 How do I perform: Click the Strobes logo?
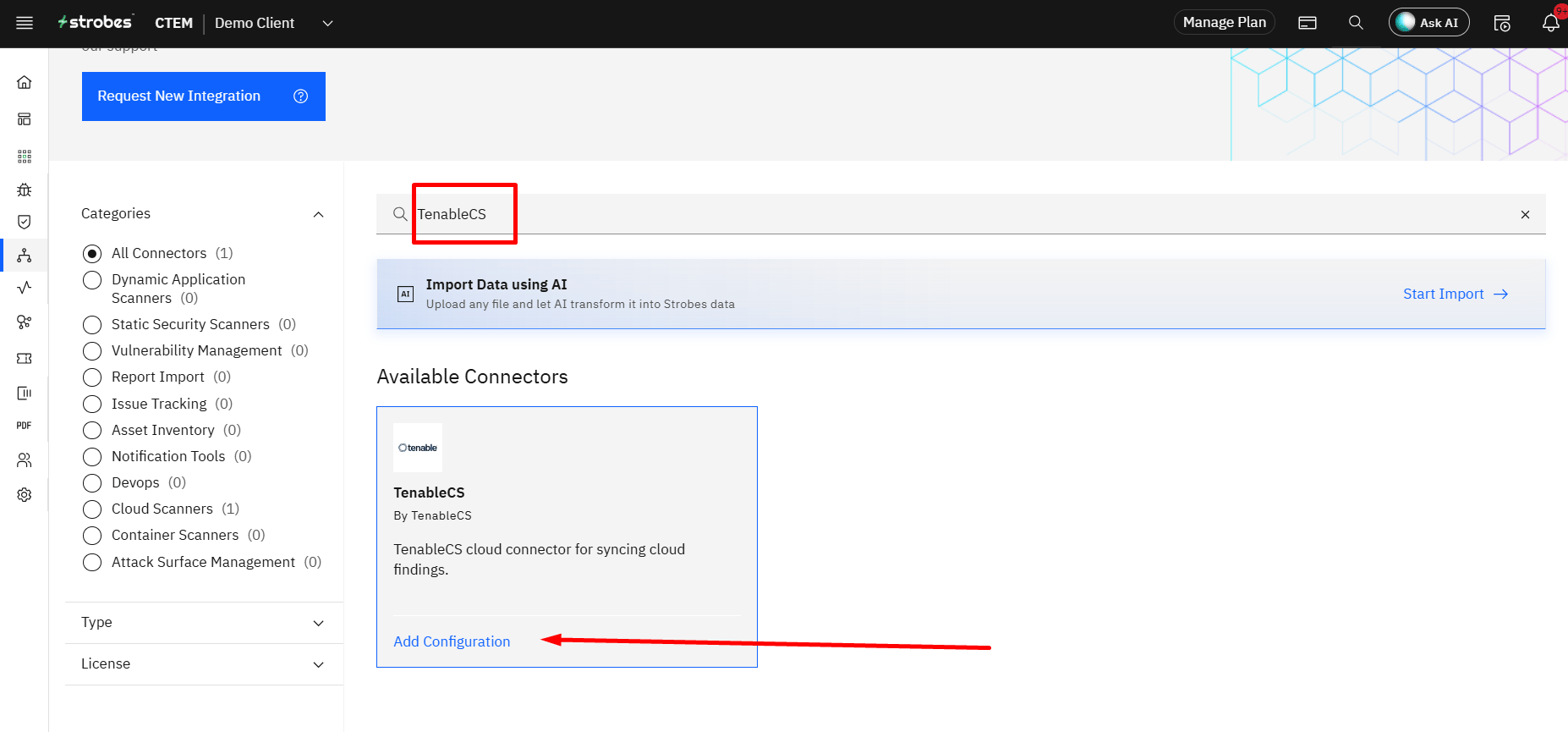[x=95, y=22]
